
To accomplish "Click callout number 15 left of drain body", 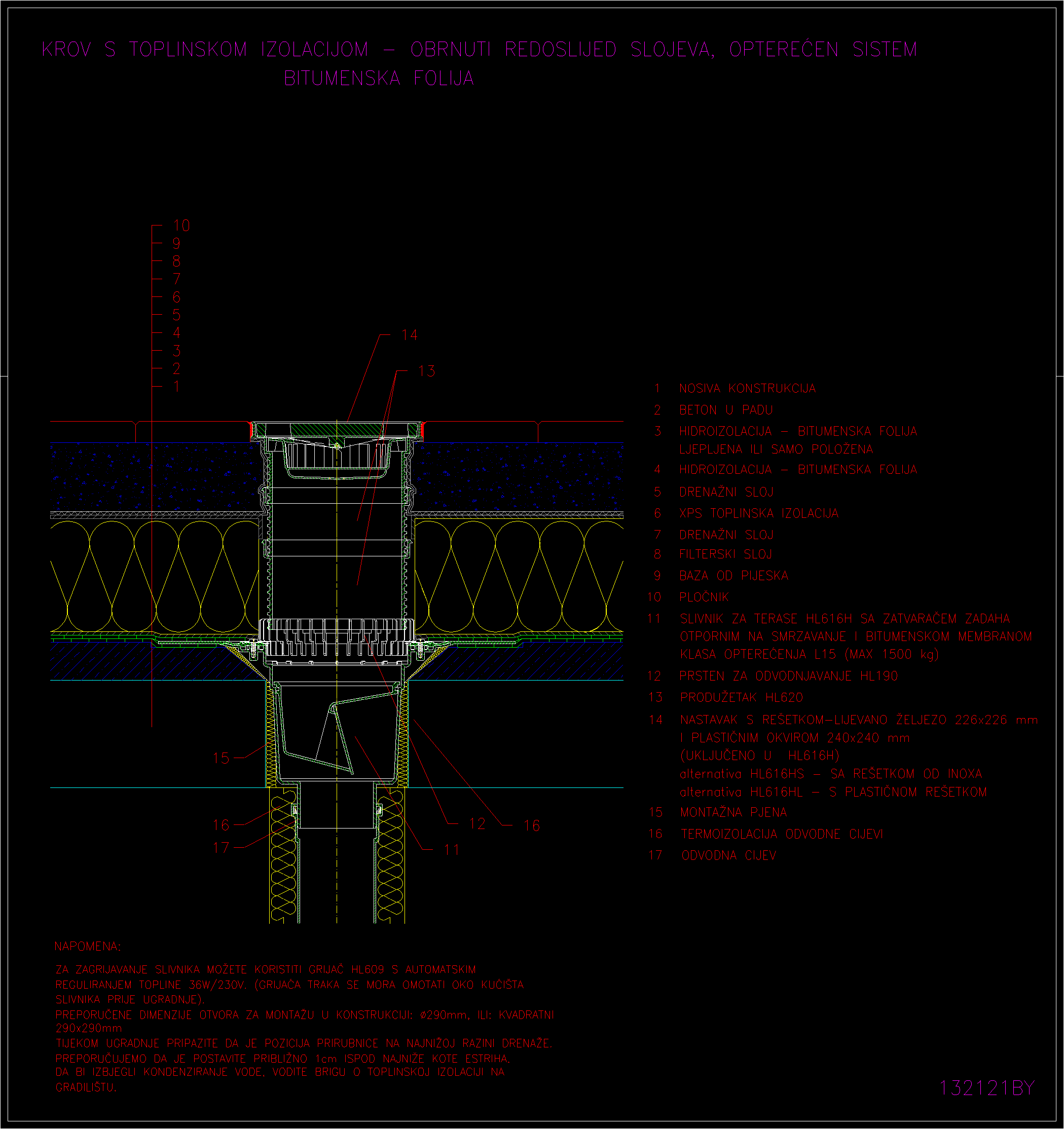I will pyautogui.click(x=221, y=758).
